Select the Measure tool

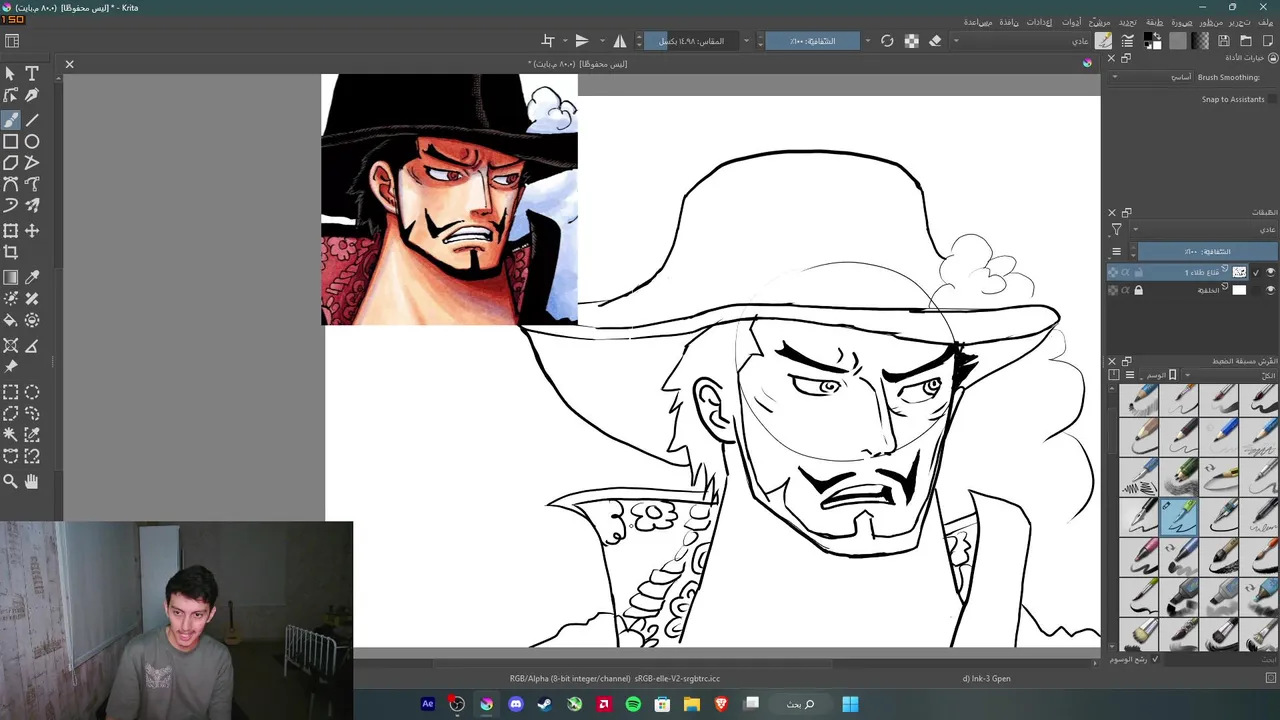click(x=32, y=346)
